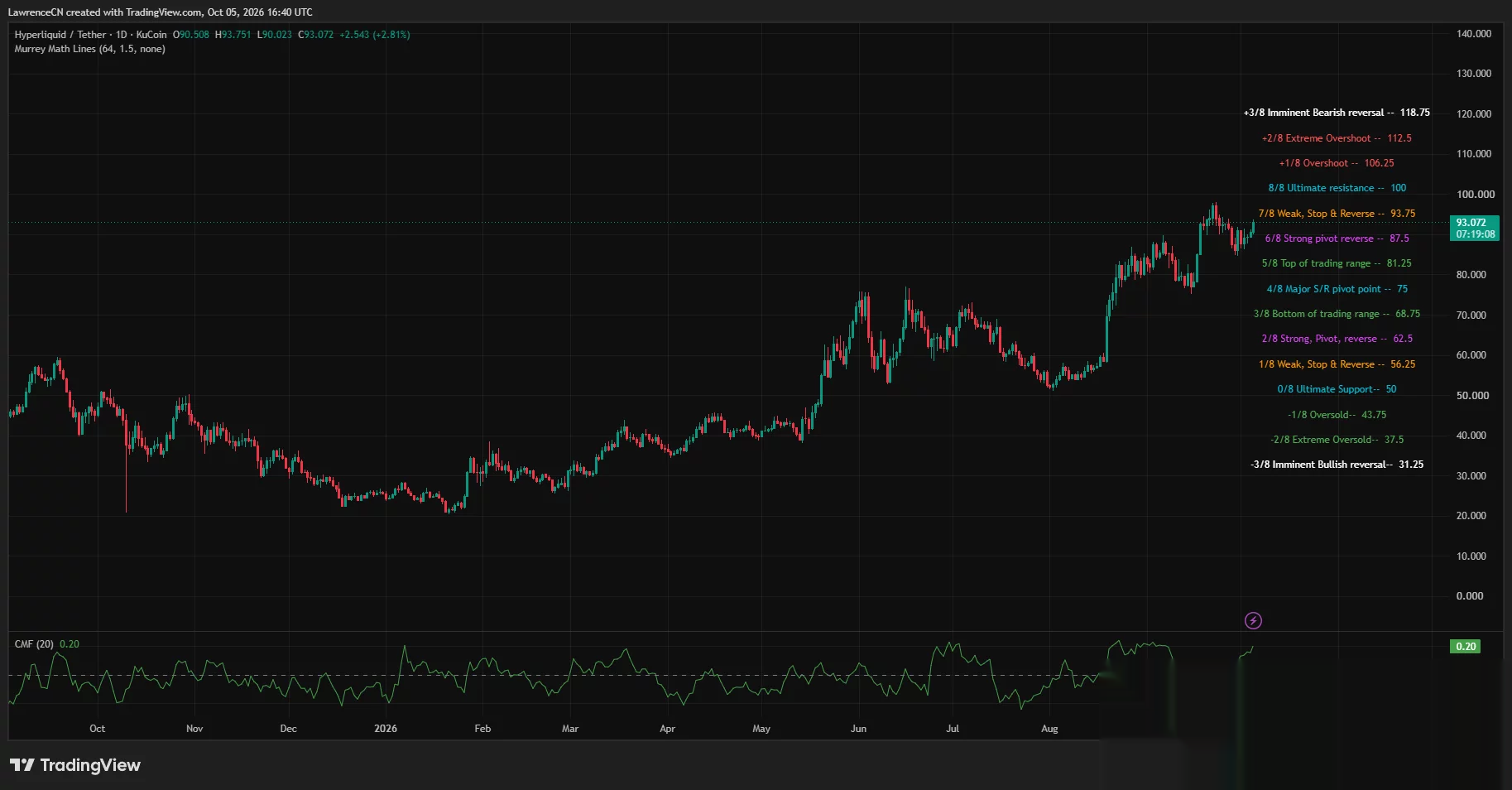Click the '+3/8 Imminent Bearish reversal' level label

[1337, 113]
